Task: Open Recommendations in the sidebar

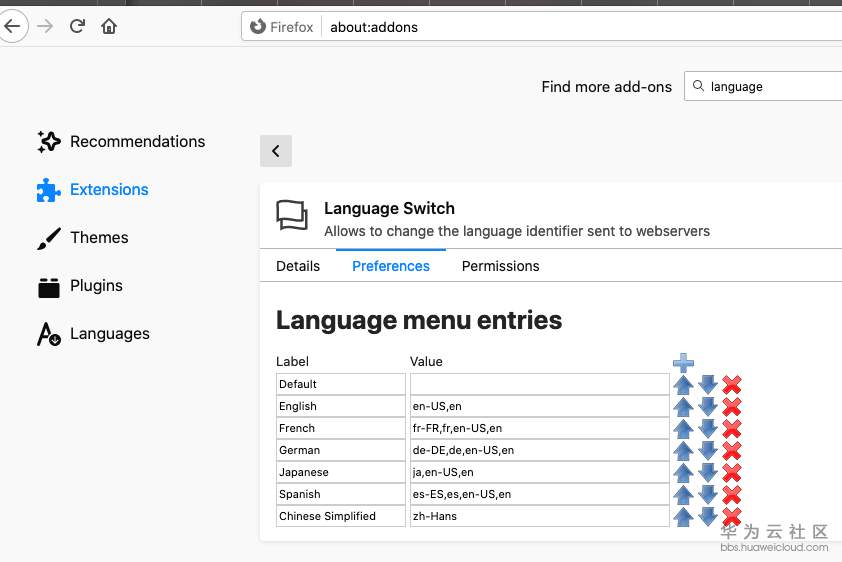Action: click(137, 142)
